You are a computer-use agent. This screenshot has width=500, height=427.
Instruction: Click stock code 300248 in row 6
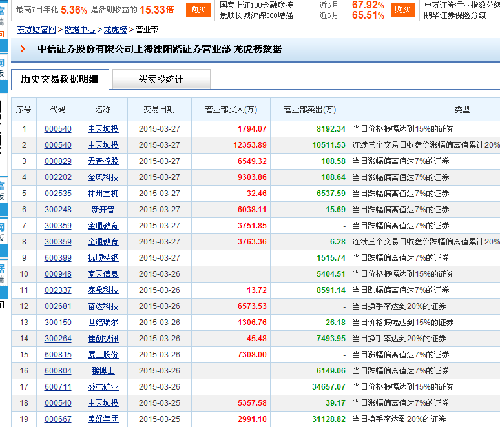(58, 209)
